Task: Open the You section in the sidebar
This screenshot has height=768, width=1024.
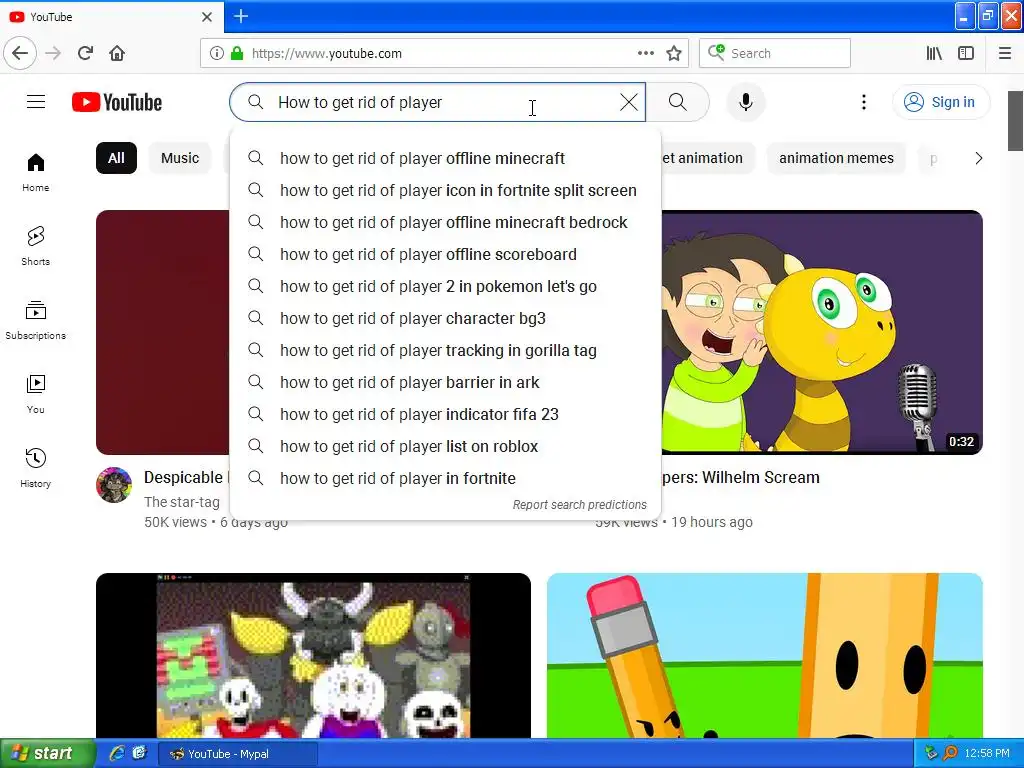Action: coord(36,394)
